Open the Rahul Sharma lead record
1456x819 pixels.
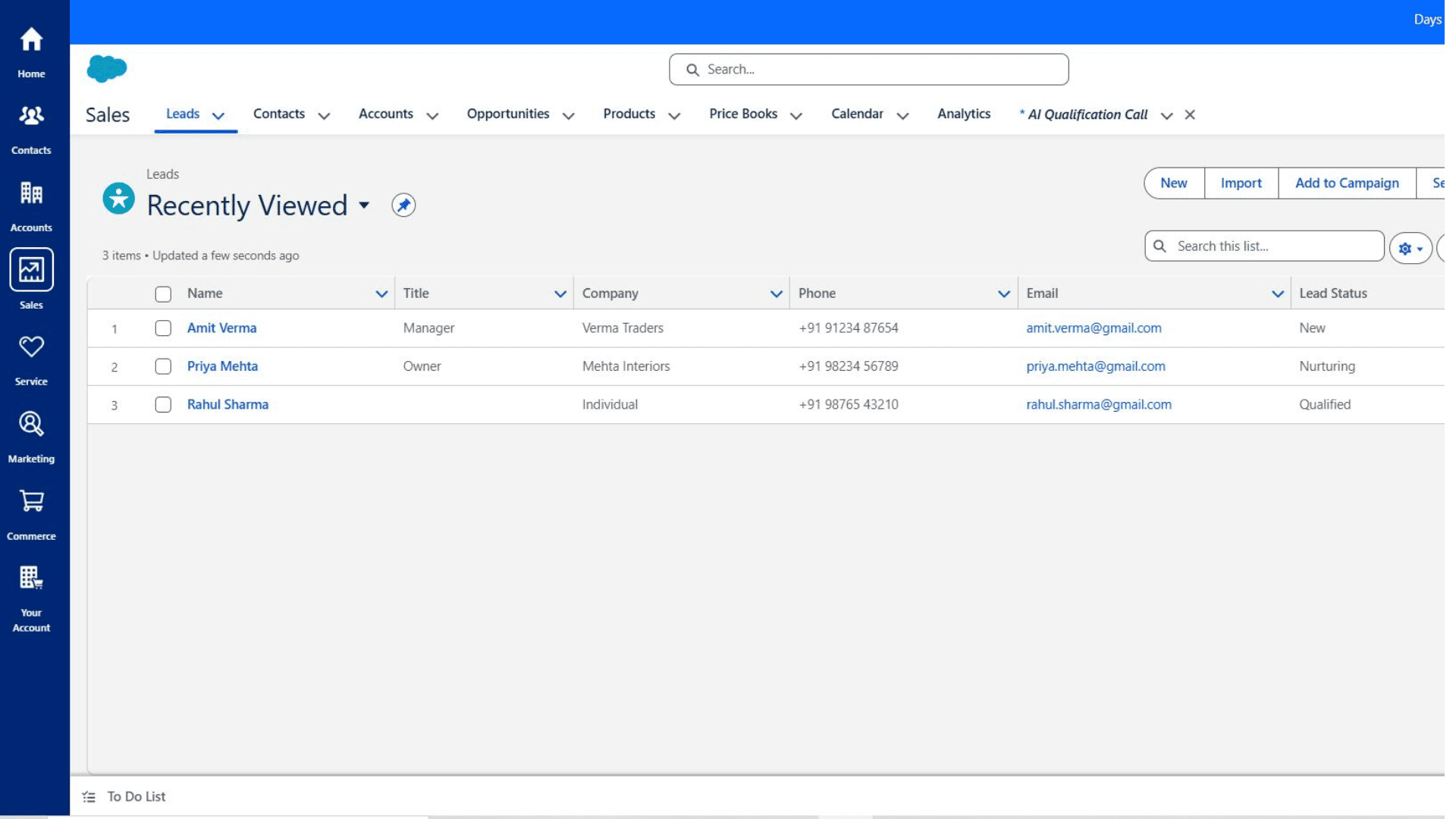[x=227, y=404]
